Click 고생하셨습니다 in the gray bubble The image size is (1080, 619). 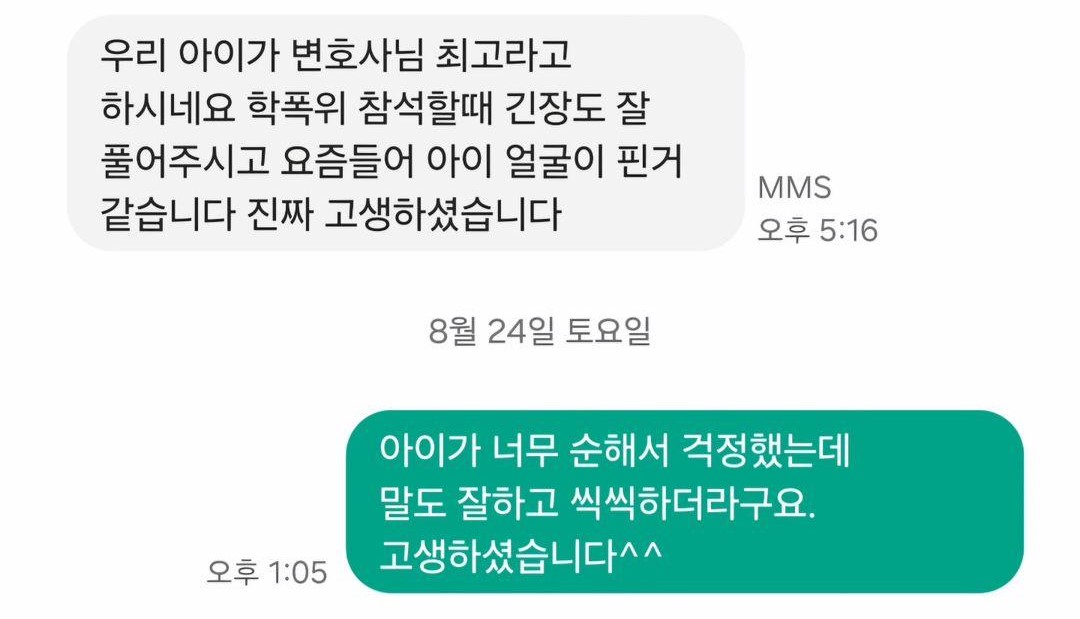(x=443, y=214)
